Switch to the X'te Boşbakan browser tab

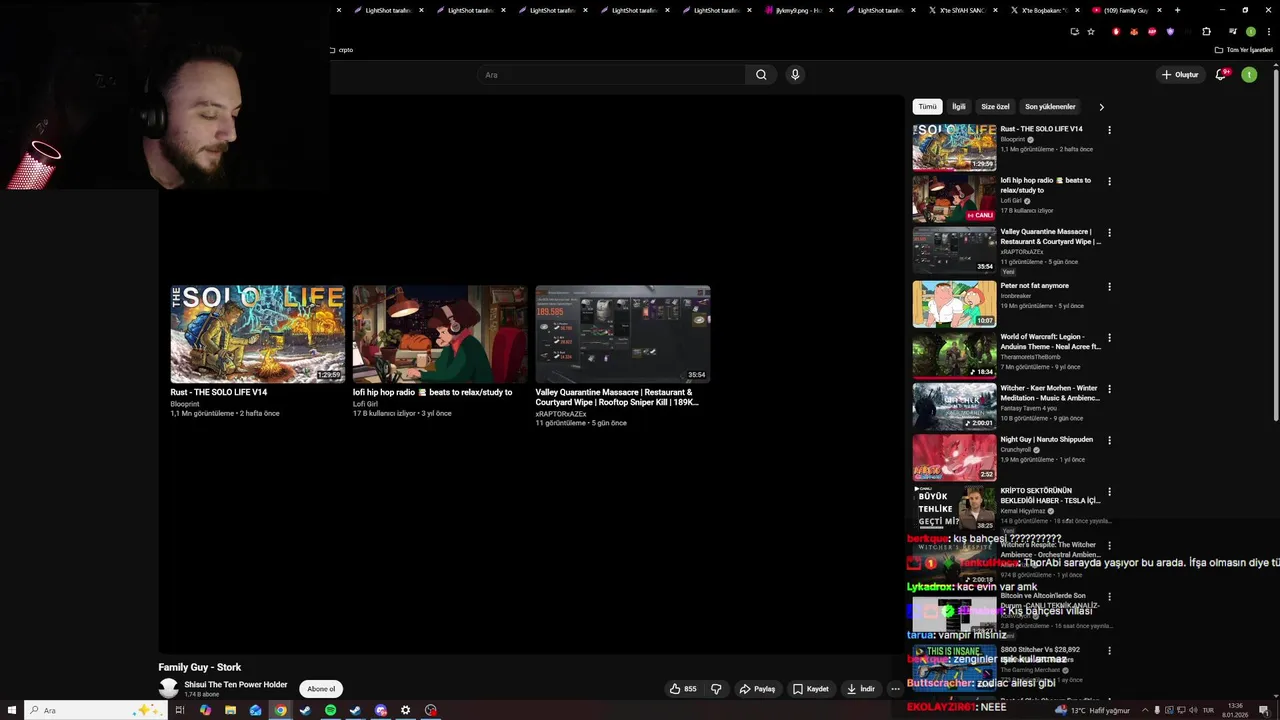(1043, 10)
